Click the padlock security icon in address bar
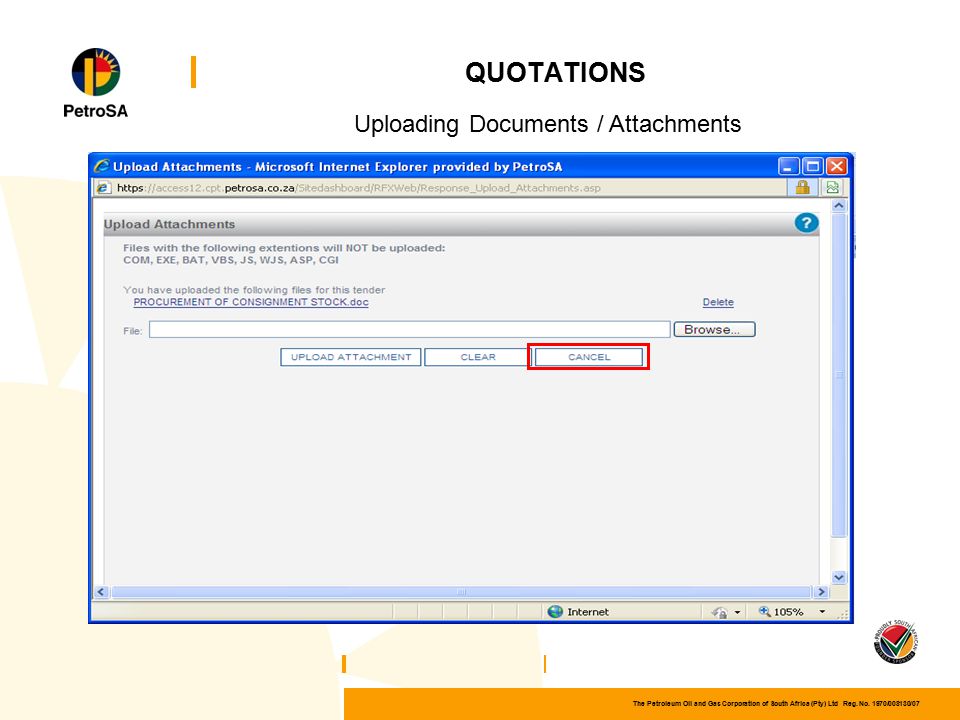The image size is (960, 720). click(802, 187)
